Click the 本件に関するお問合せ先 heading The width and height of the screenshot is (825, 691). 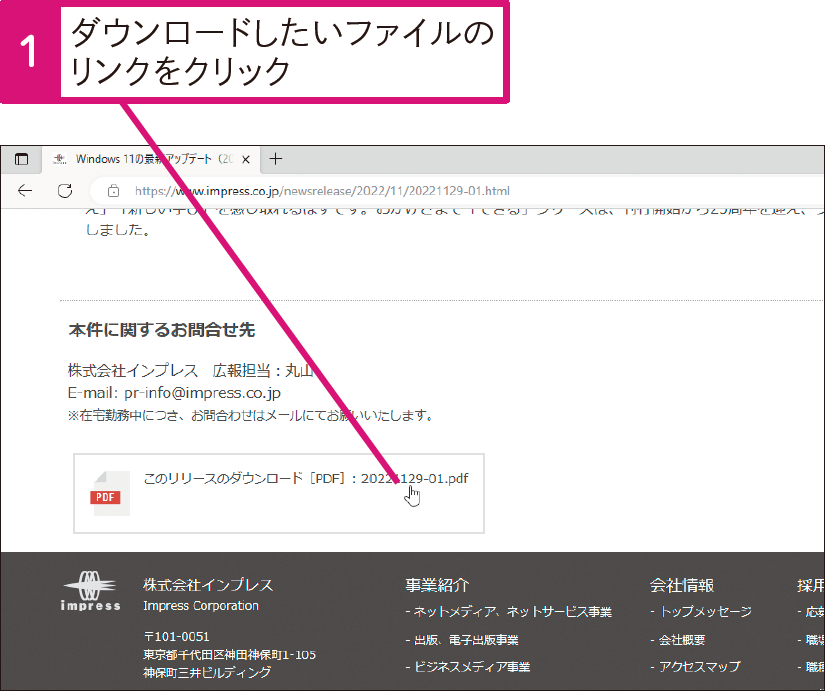(x=162, y=330)
